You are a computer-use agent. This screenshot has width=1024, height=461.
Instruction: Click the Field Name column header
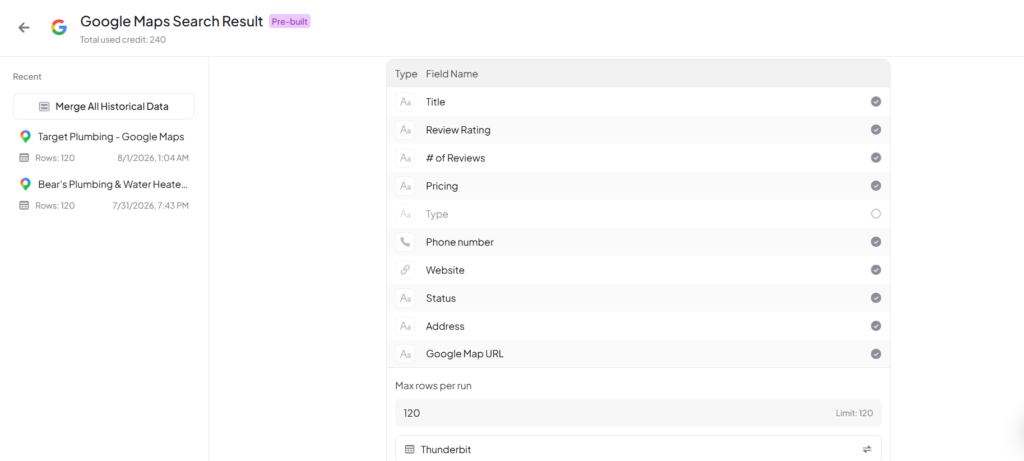tap(452, 74)
